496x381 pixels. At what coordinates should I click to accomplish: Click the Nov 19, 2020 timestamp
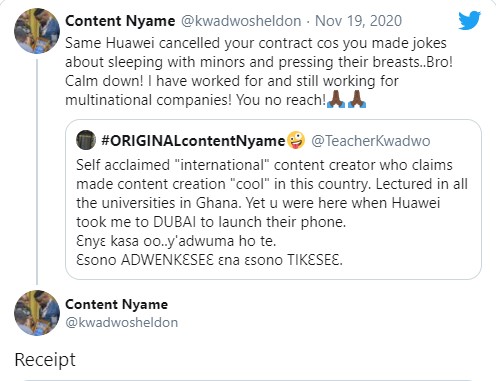(358, 21)
